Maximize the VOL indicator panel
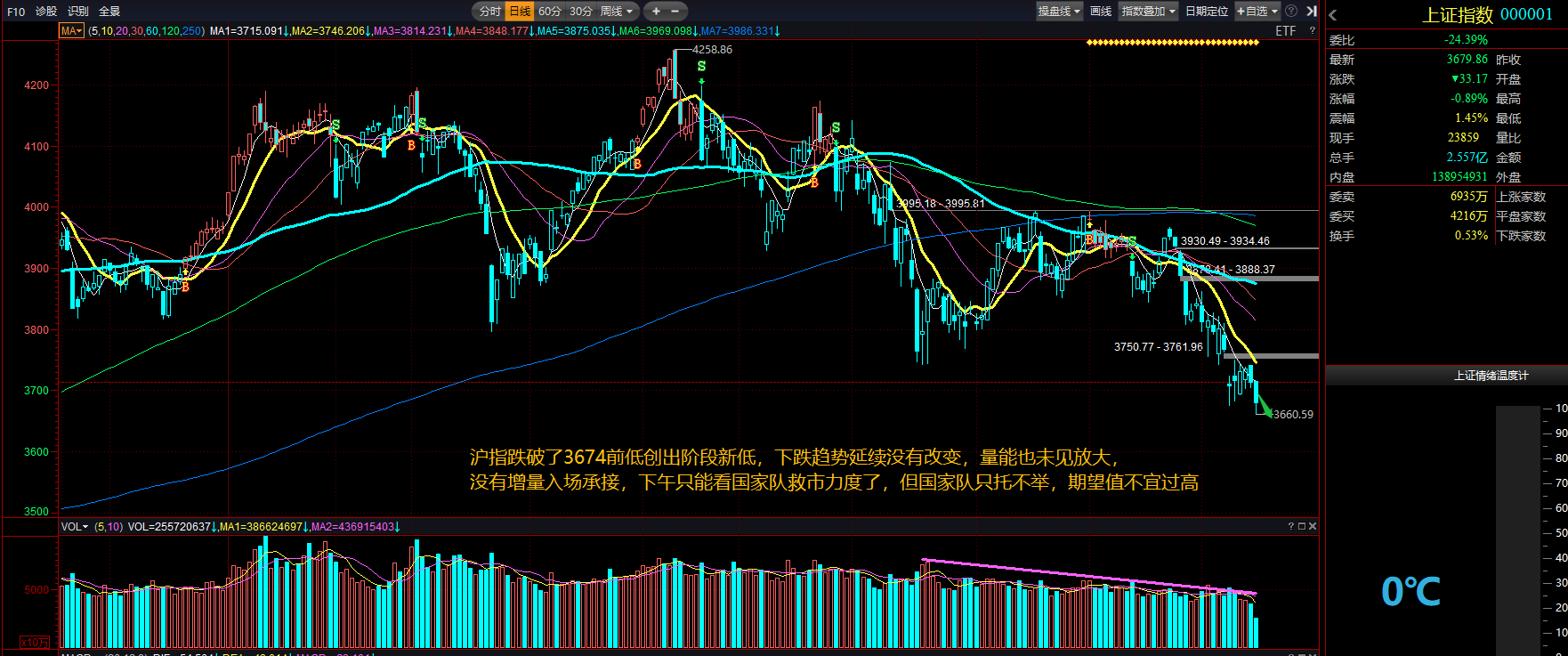The image size is (1568, 656). coord(1302,526)
